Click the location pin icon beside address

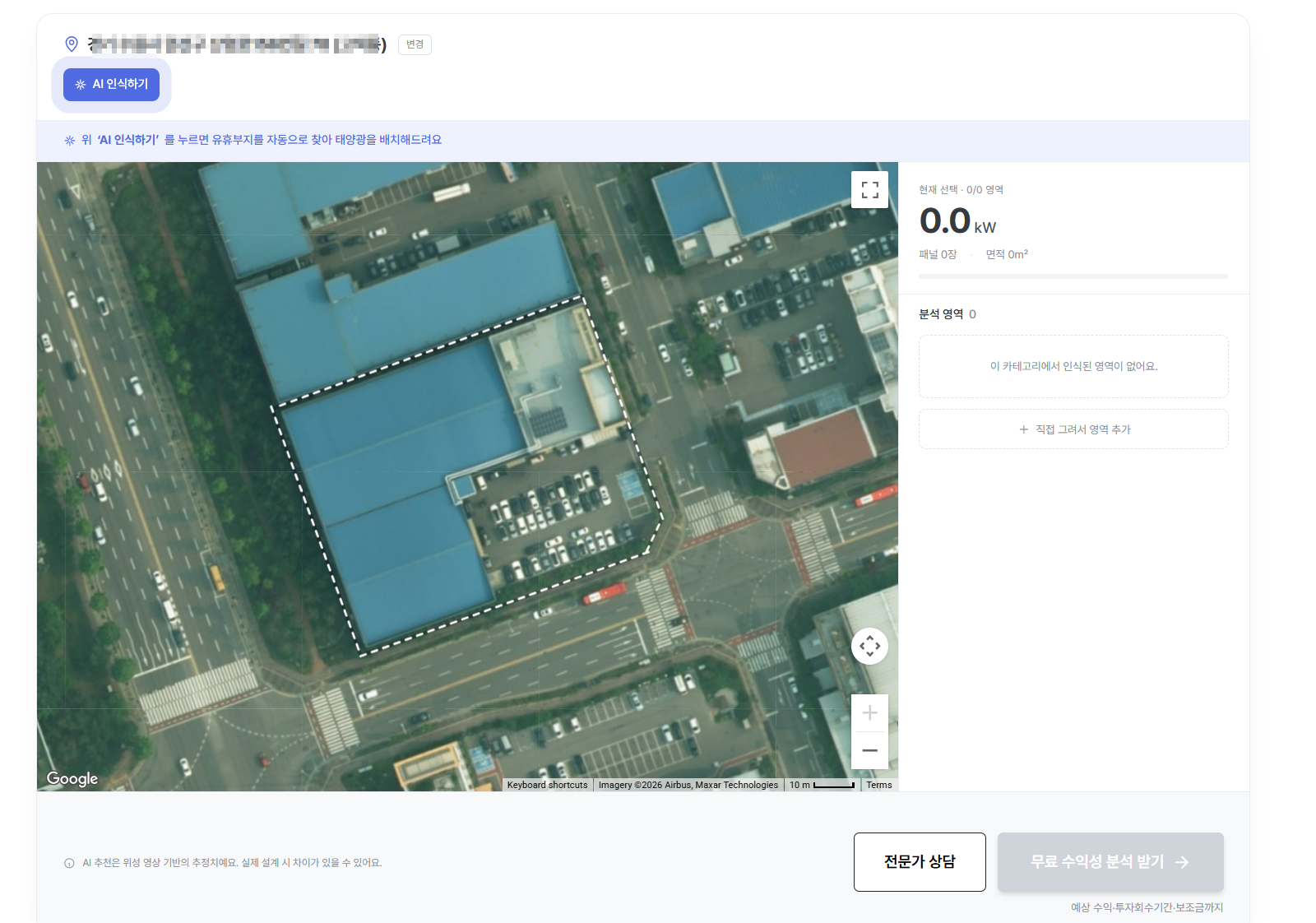point(72,44)
